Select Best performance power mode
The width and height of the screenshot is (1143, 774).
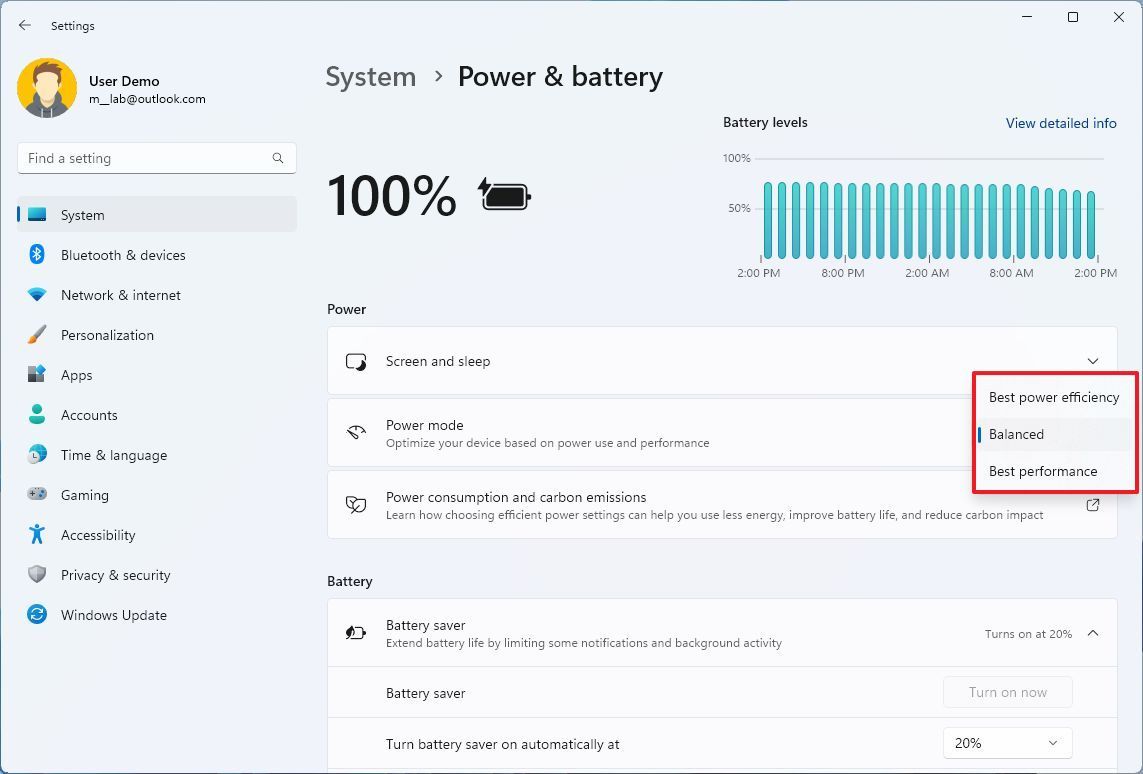coord(1043,471)
